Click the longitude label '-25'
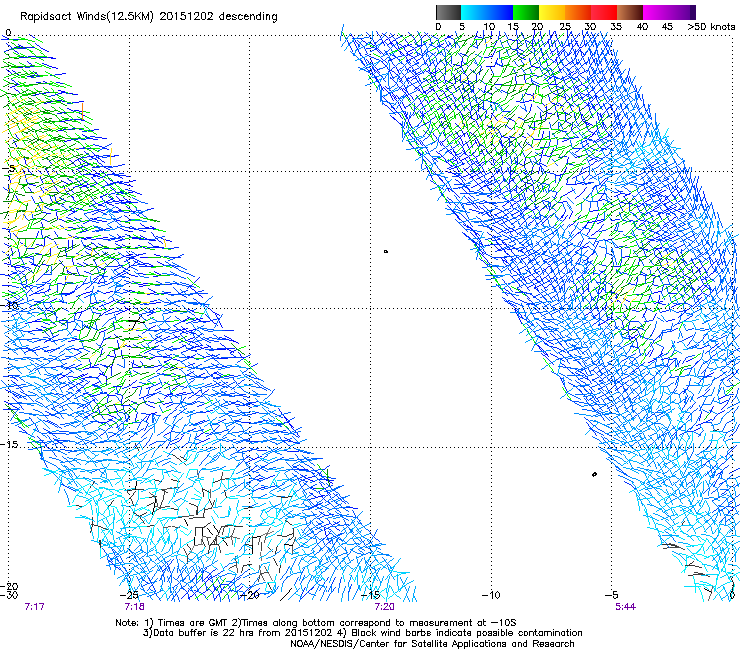Screen dimensions: 740x650 coord(129,595)
